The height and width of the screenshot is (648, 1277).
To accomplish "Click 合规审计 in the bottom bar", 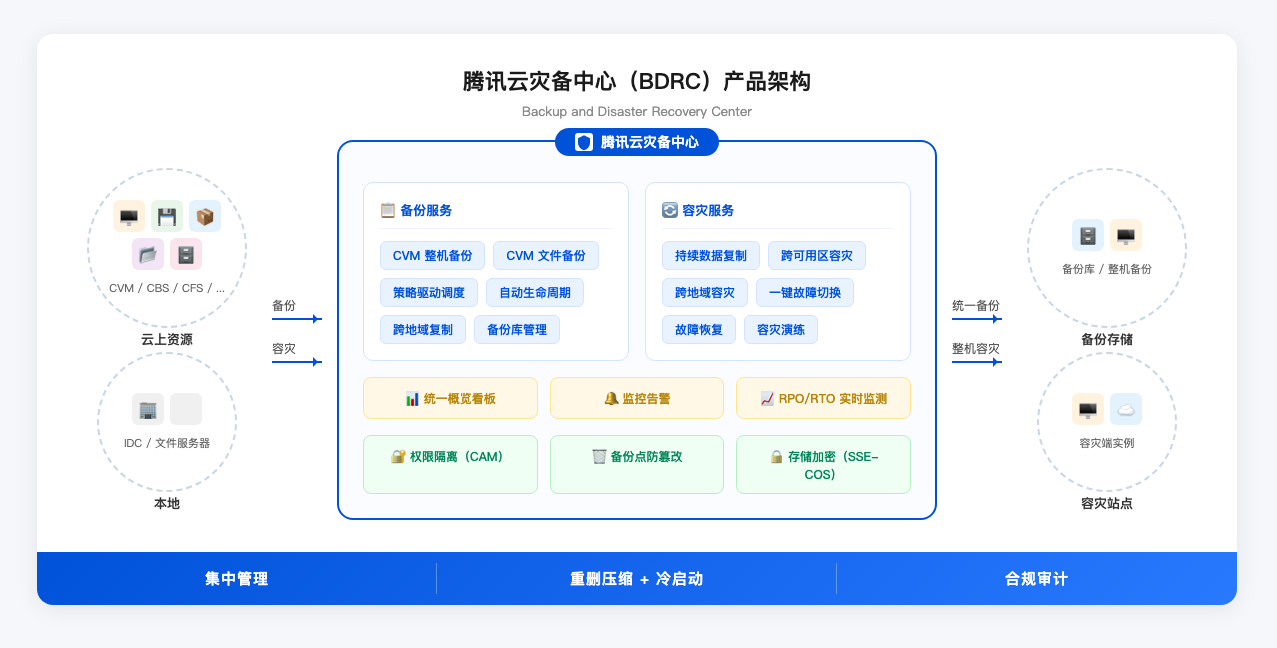I will (x=1037, y=578).
